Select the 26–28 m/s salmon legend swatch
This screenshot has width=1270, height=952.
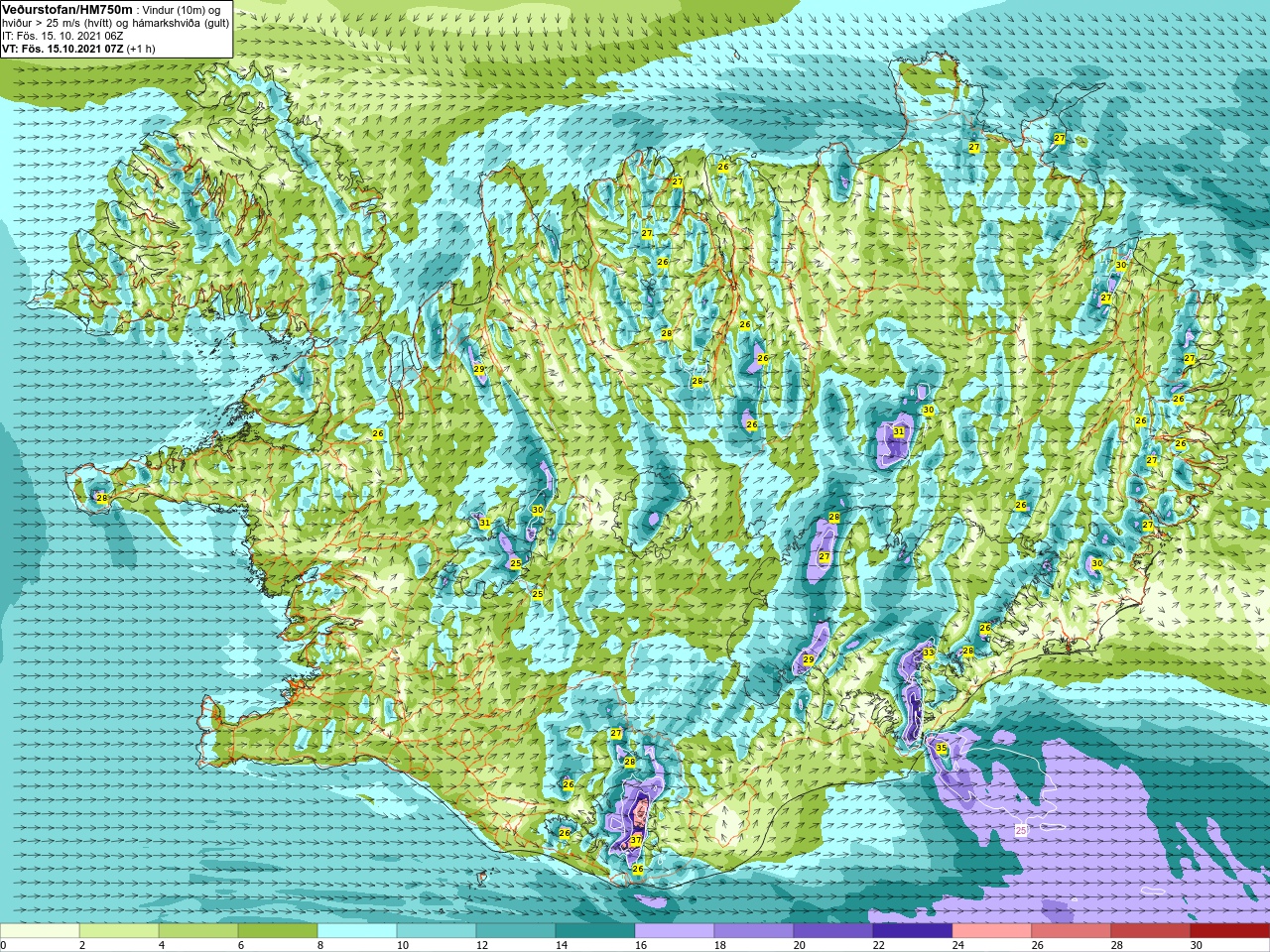click(1072, 931)
